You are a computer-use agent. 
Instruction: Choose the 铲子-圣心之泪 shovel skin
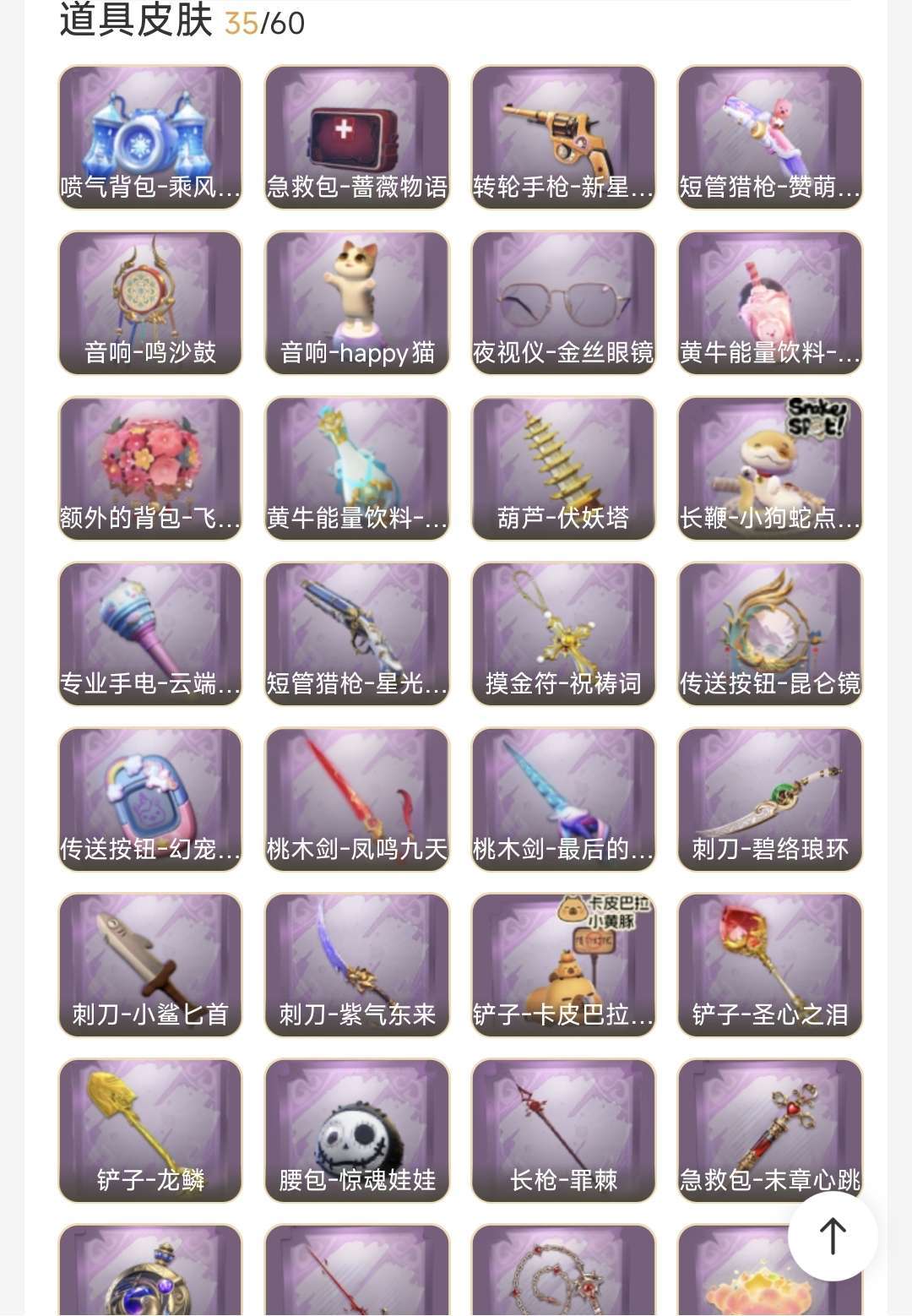pos(770,965)
